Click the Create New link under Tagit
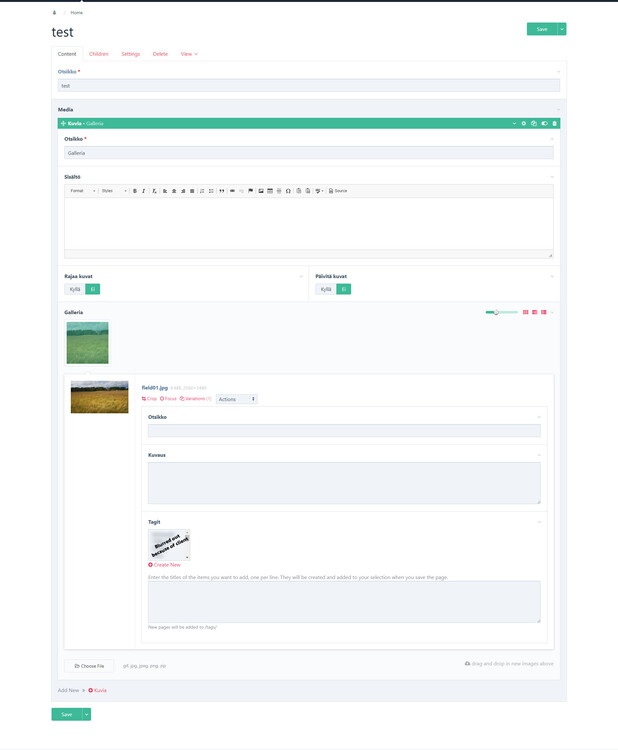This screenshot has height=750, width=618. point(165,565)
